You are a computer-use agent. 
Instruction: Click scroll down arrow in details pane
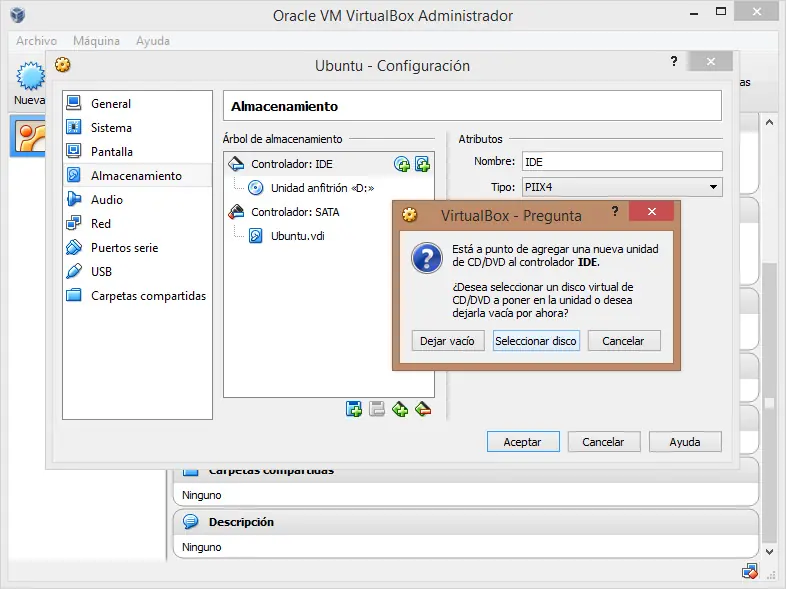tap(769, 551)
